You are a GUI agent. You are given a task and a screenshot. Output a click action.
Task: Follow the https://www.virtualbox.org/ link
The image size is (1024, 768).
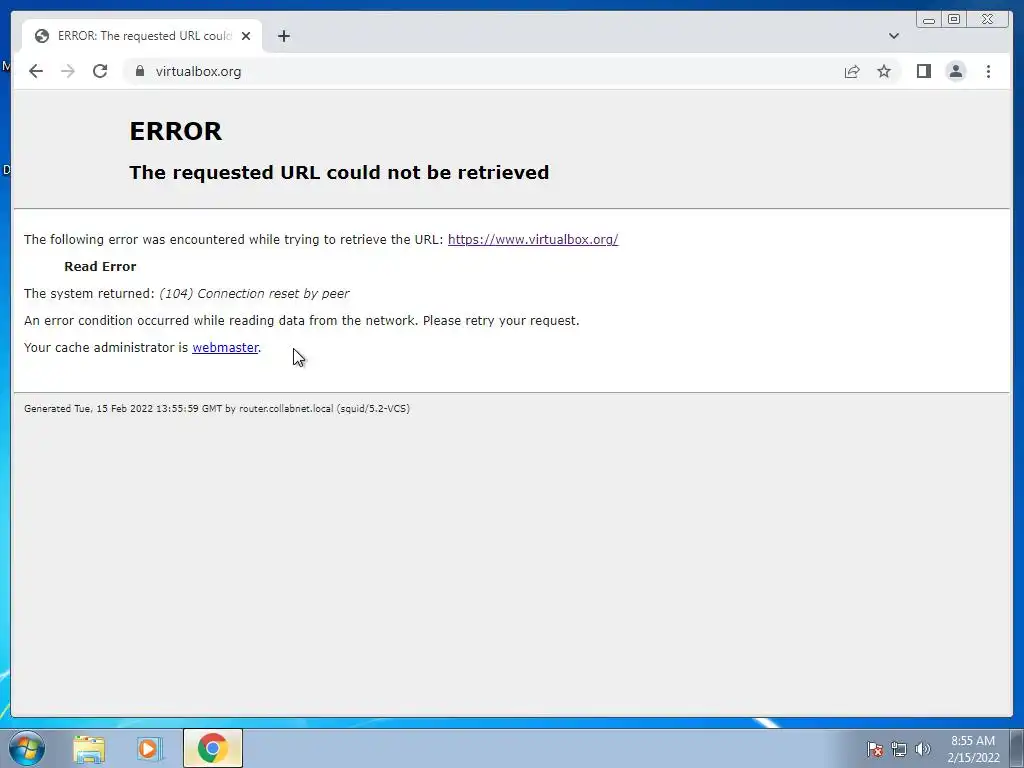(x=533, y=240)
